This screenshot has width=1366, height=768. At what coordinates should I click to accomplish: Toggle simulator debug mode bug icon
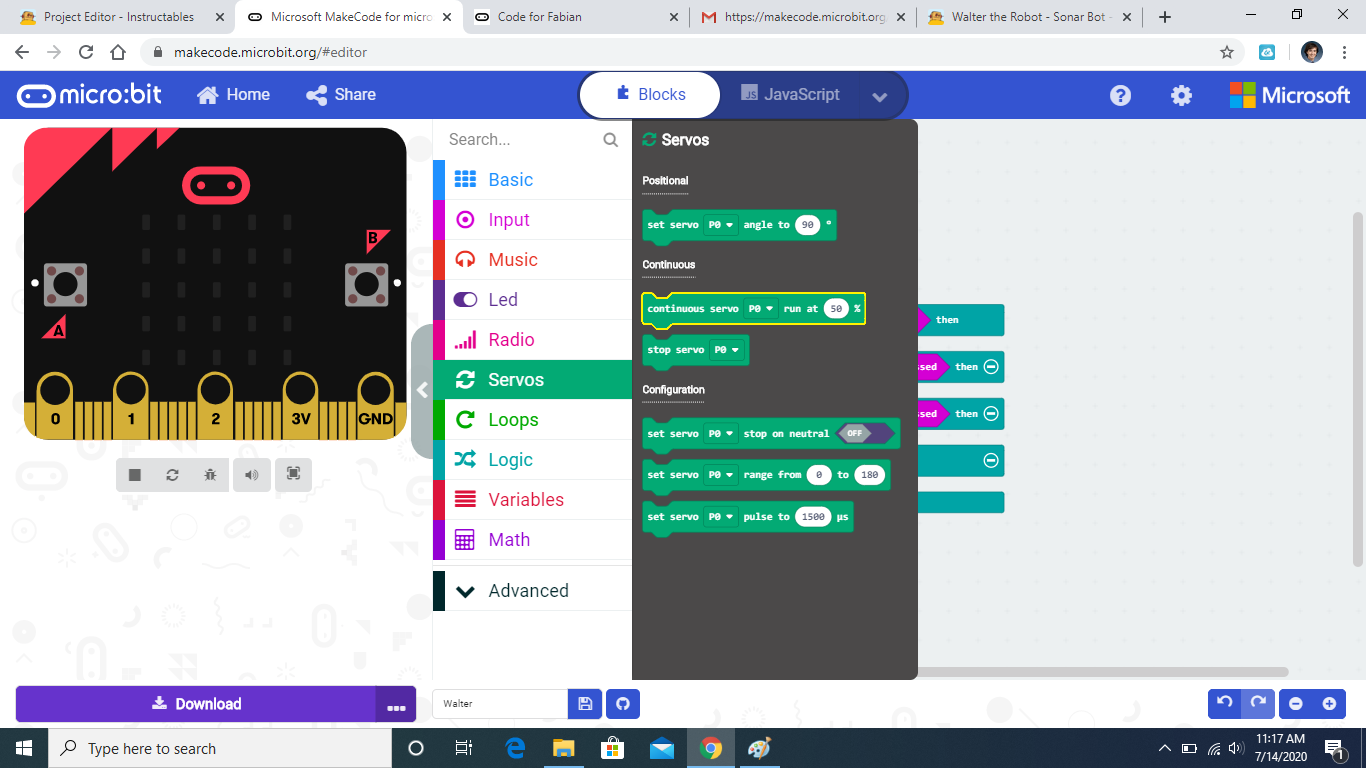(210, 474)
